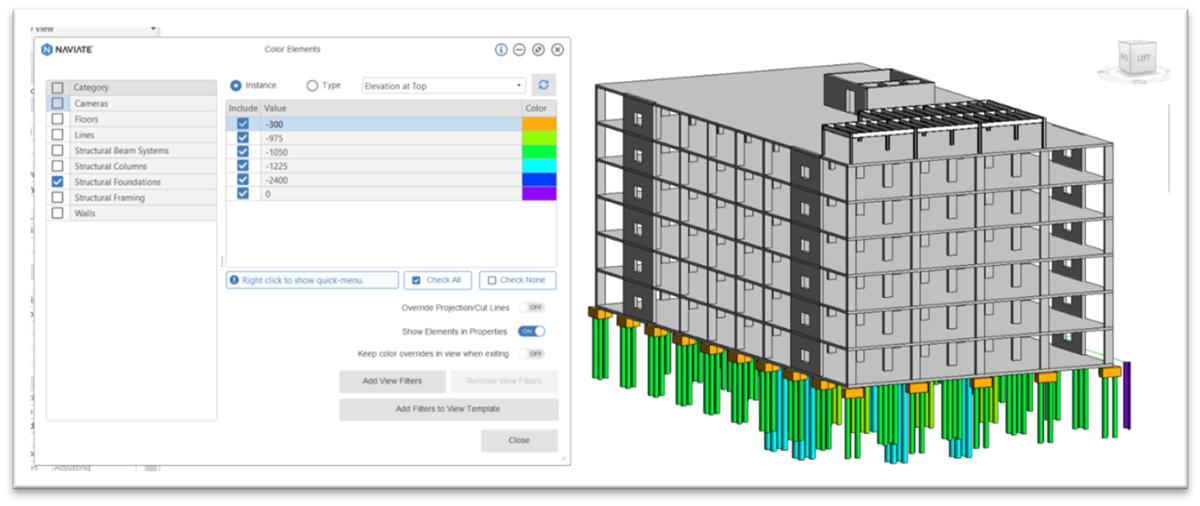
Task: Open the info help icon
Action: pos(501,50)
